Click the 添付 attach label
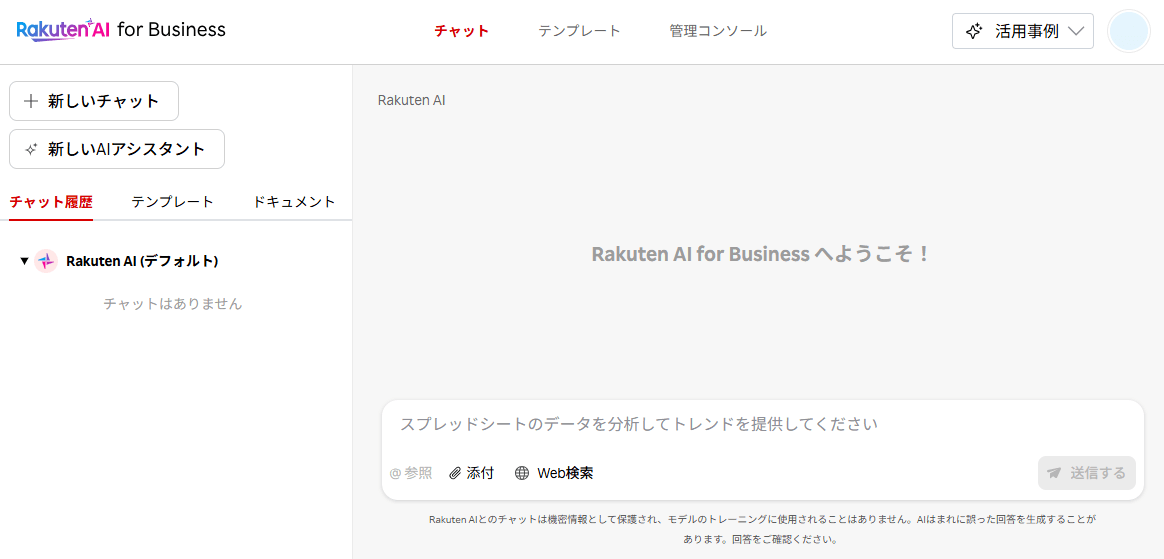The image size is (1164, 559). point(480,473)
